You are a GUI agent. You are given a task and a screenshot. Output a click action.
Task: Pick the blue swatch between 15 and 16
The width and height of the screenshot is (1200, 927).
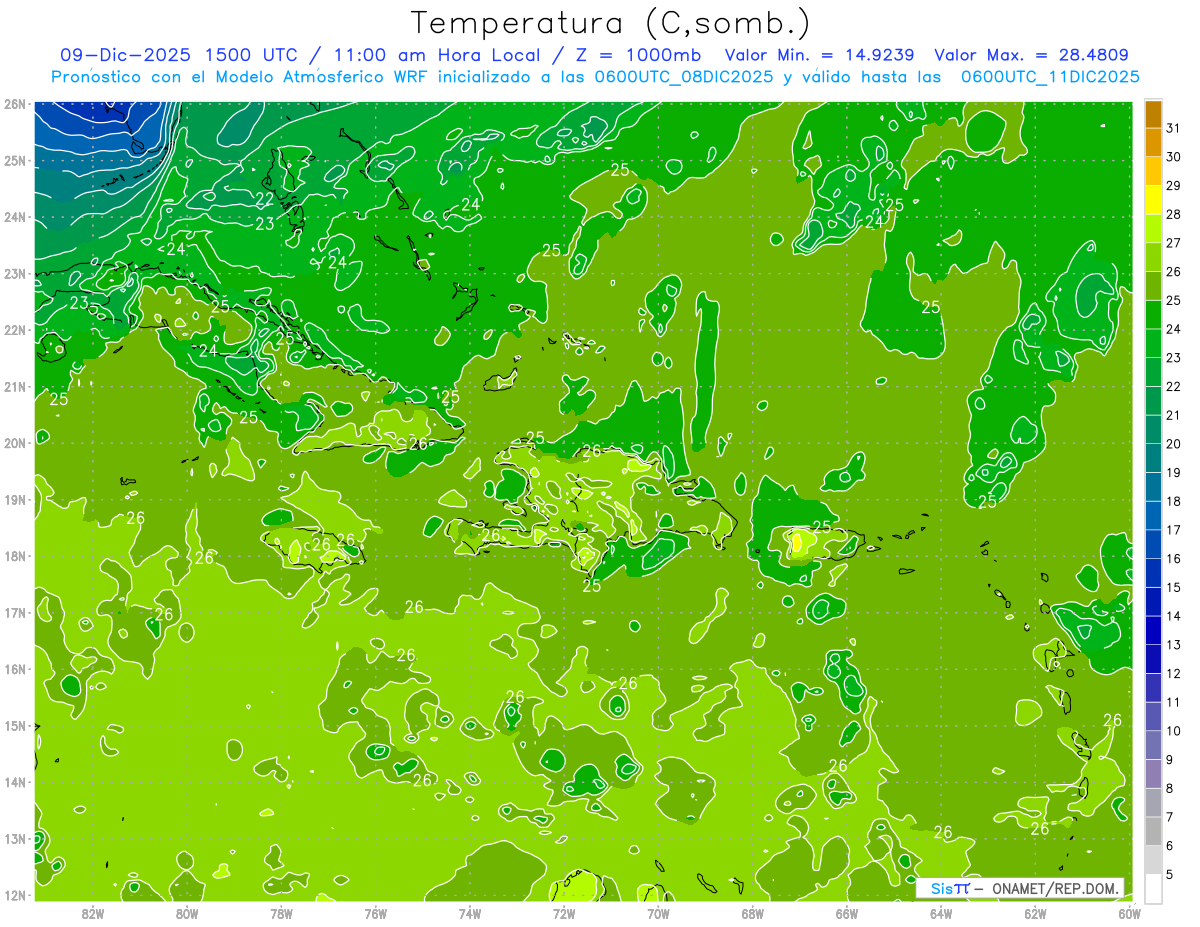coord(1153,573)
